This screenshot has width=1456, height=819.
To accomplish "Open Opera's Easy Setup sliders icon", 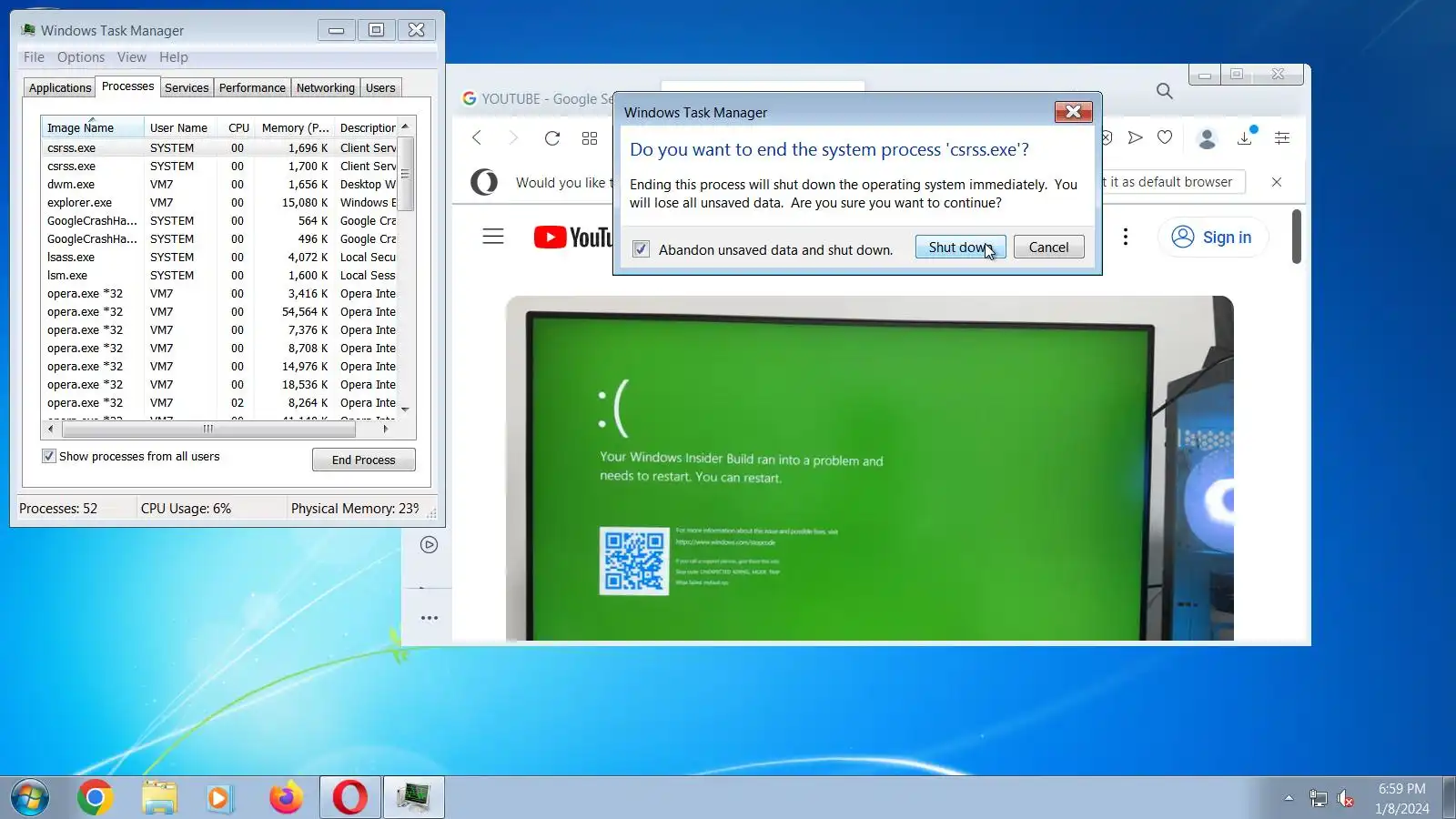I will [1282, 138].
